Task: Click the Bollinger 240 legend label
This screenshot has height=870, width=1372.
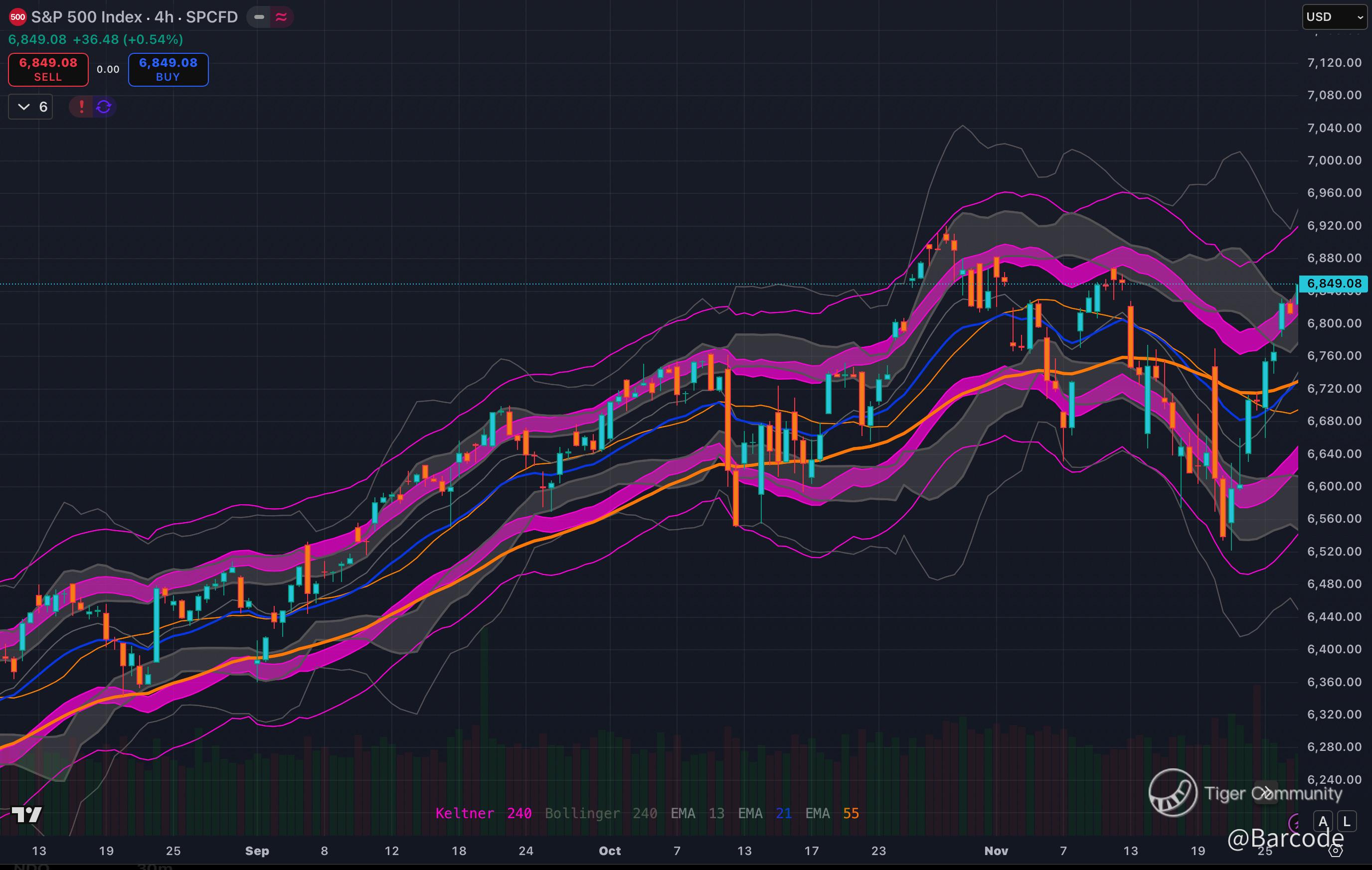Action: [601, 813]
